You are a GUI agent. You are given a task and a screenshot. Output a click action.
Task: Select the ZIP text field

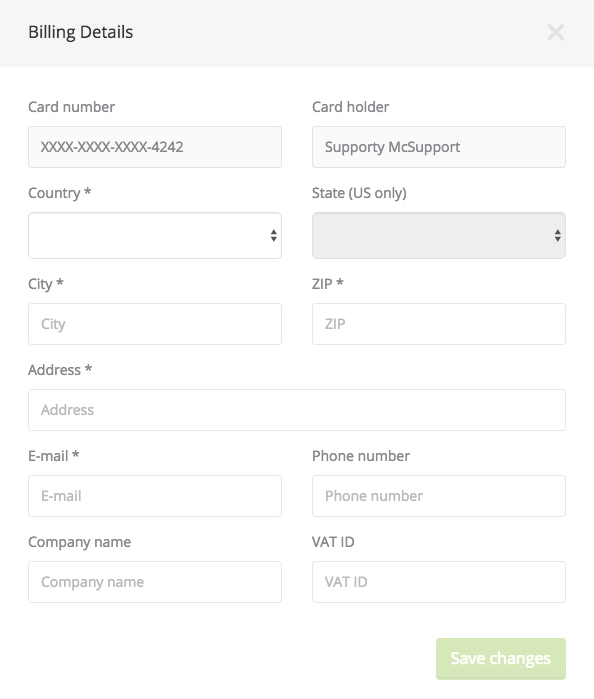point(439,324)
